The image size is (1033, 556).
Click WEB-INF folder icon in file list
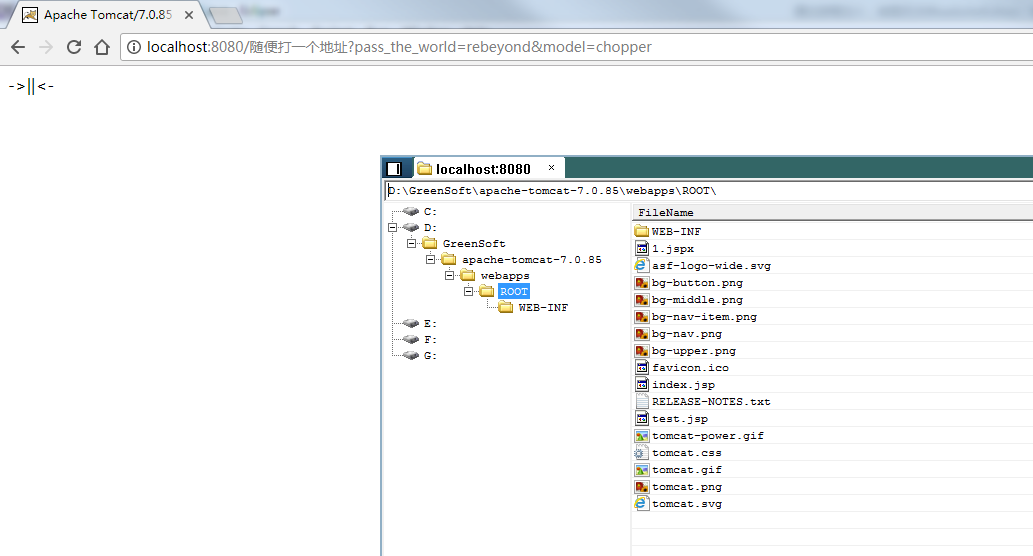tap(642, 231)
